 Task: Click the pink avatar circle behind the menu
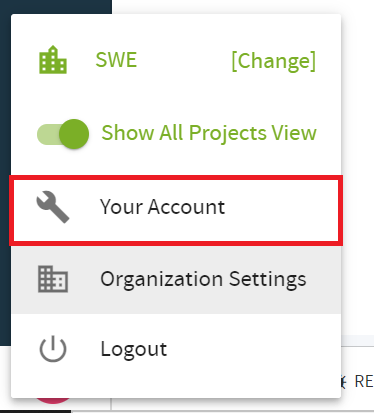(x=53, y=400)
